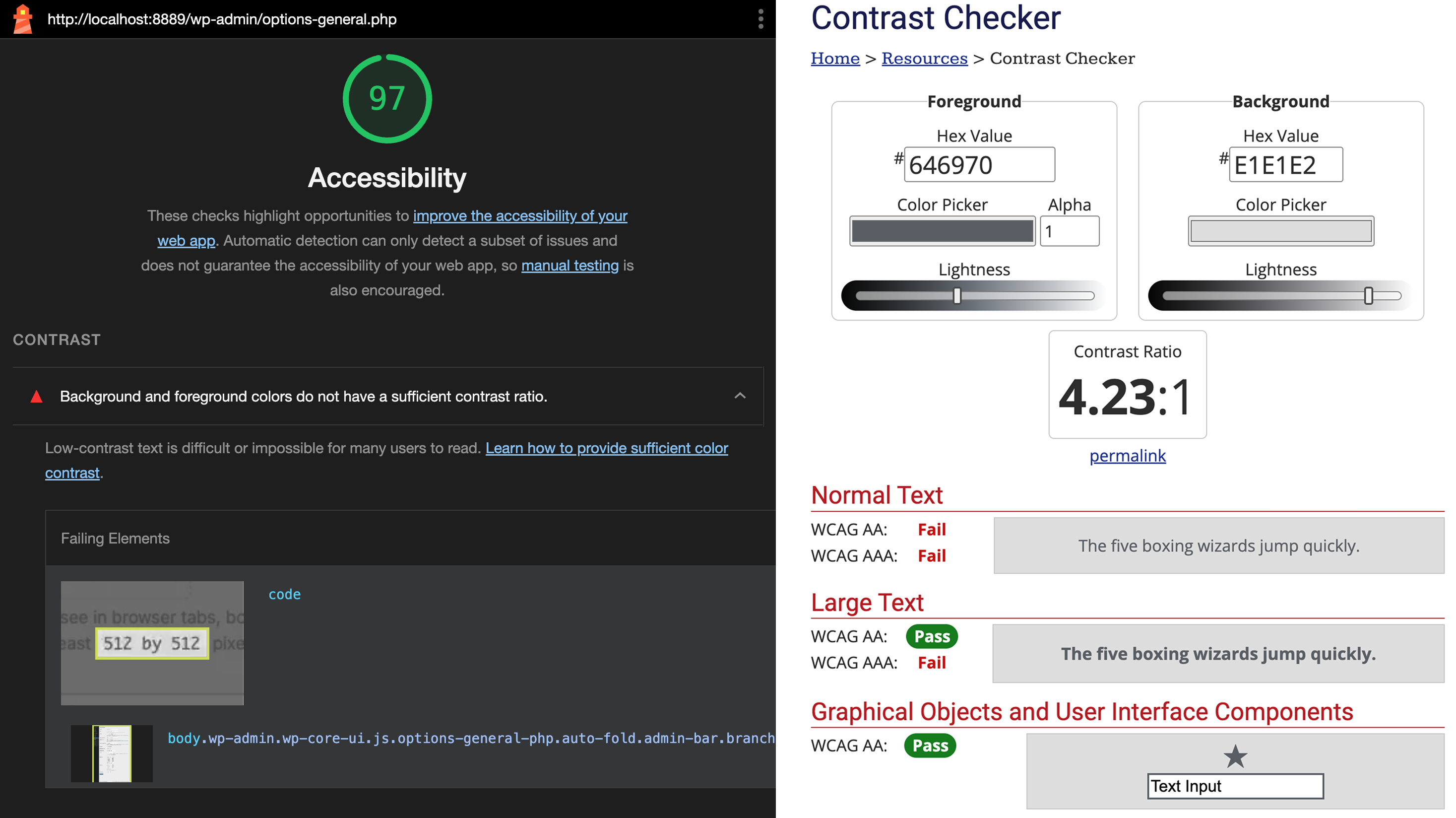1456x818 pixels.
Task: Click the 97 accessibility score gauge
Action: 387,98
